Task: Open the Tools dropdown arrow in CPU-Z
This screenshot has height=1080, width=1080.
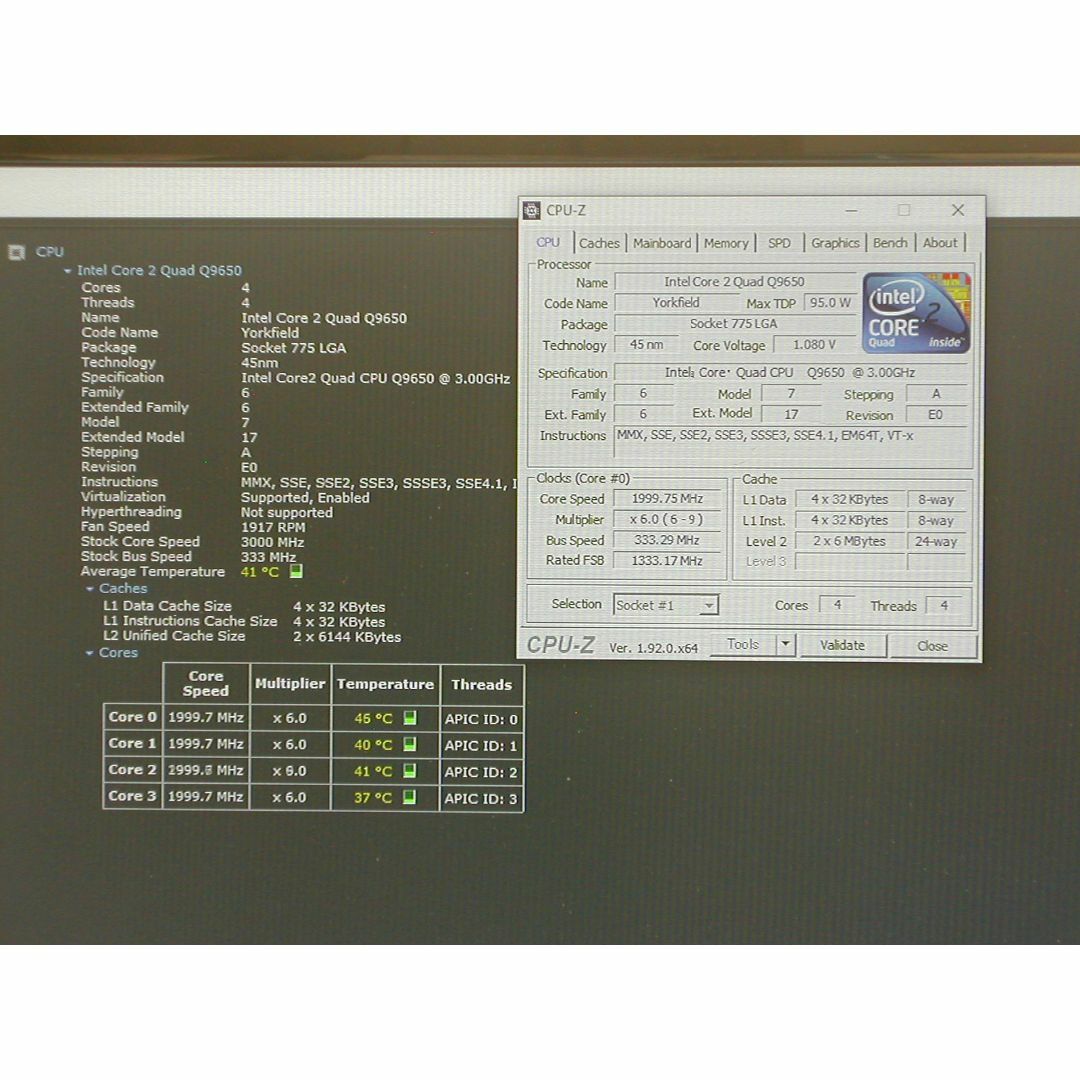Action: tap(785, 645)
